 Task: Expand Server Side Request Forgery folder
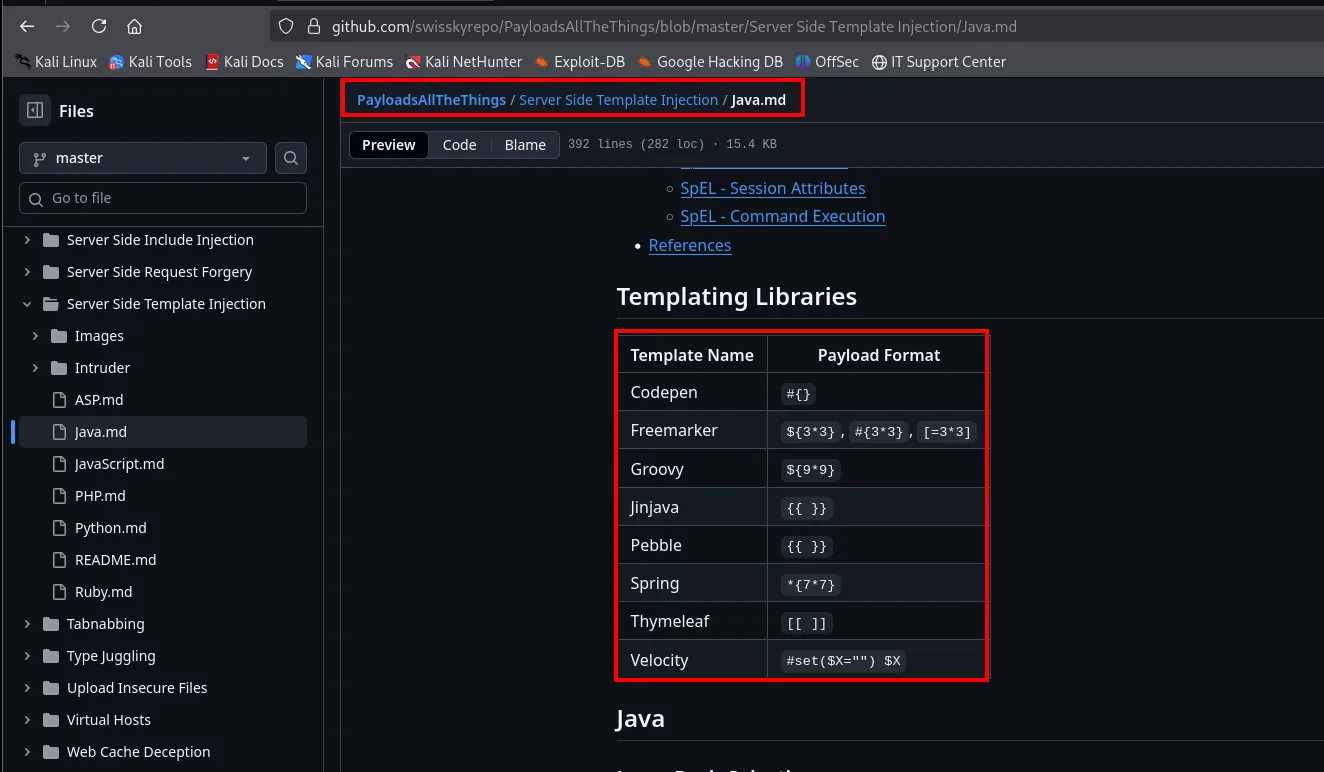click(27, 272)
